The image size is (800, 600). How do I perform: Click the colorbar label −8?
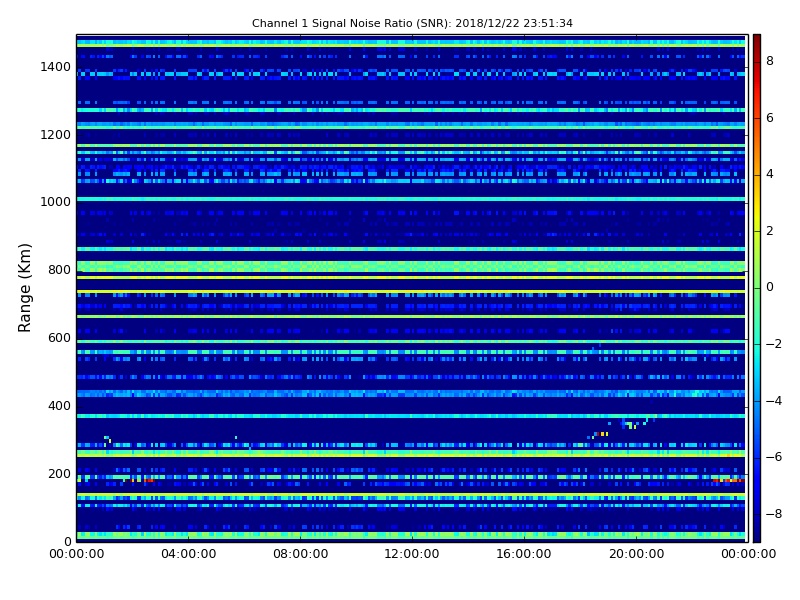pos(774,514)
